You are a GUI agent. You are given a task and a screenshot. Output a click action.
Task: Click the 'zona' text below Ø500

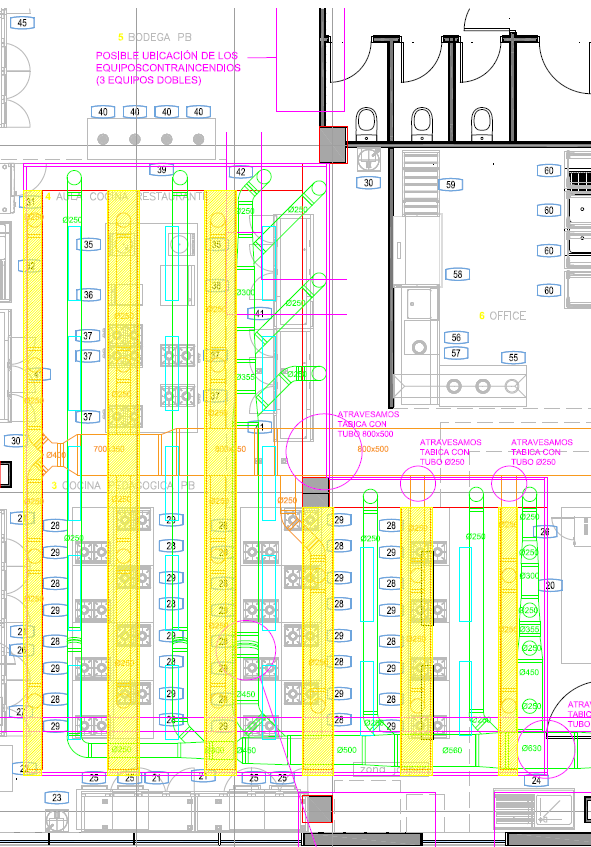point(373,769)
